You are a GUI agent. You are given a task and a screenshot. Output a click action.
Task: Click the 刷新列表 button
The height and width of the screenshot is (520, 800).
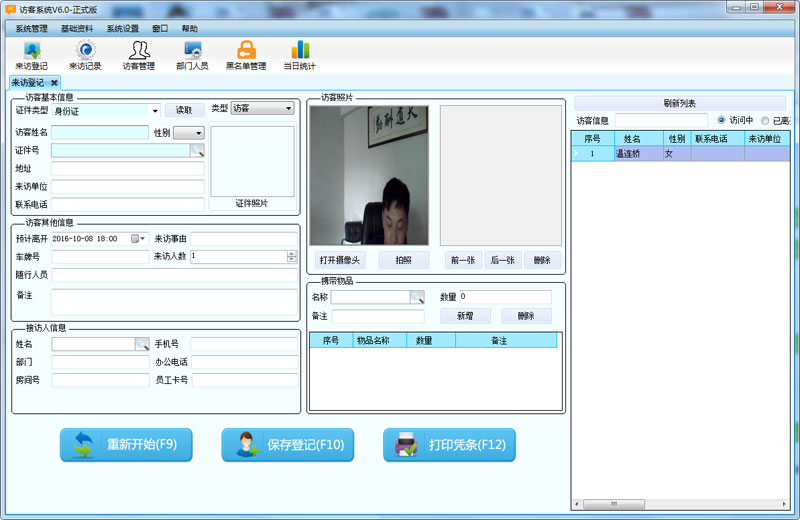tap(680, 104)
